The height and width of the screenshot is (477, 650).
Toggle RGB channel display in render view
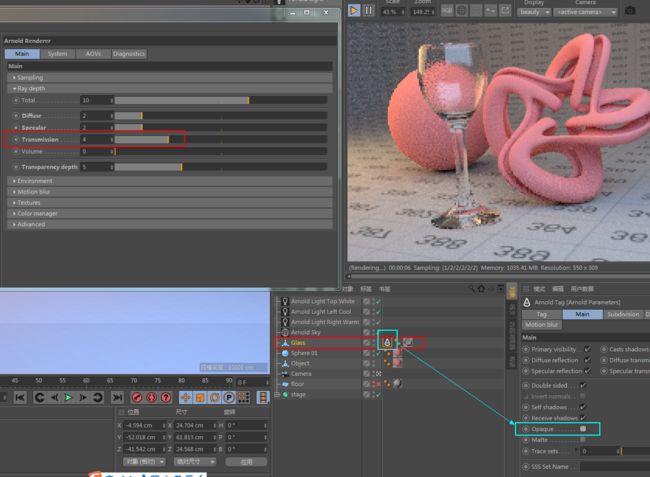[x=447, y=11]
